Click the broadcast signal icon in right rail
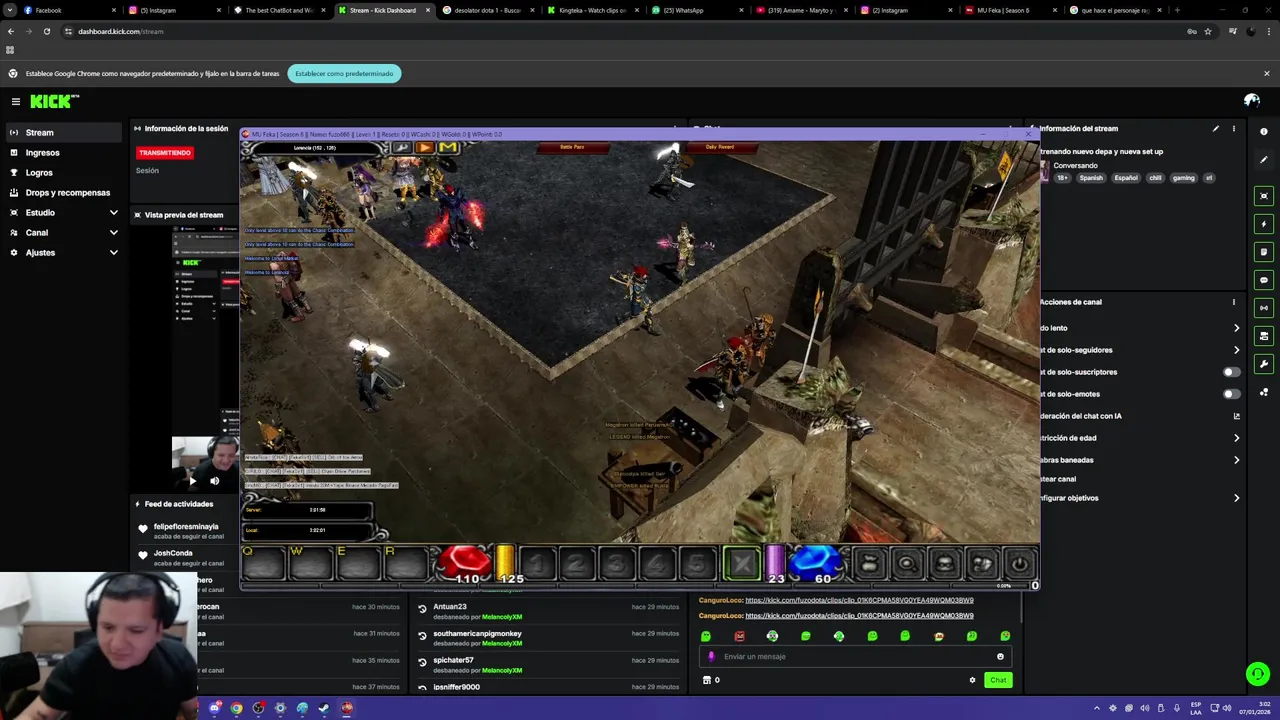 (x=1264, y=308)
